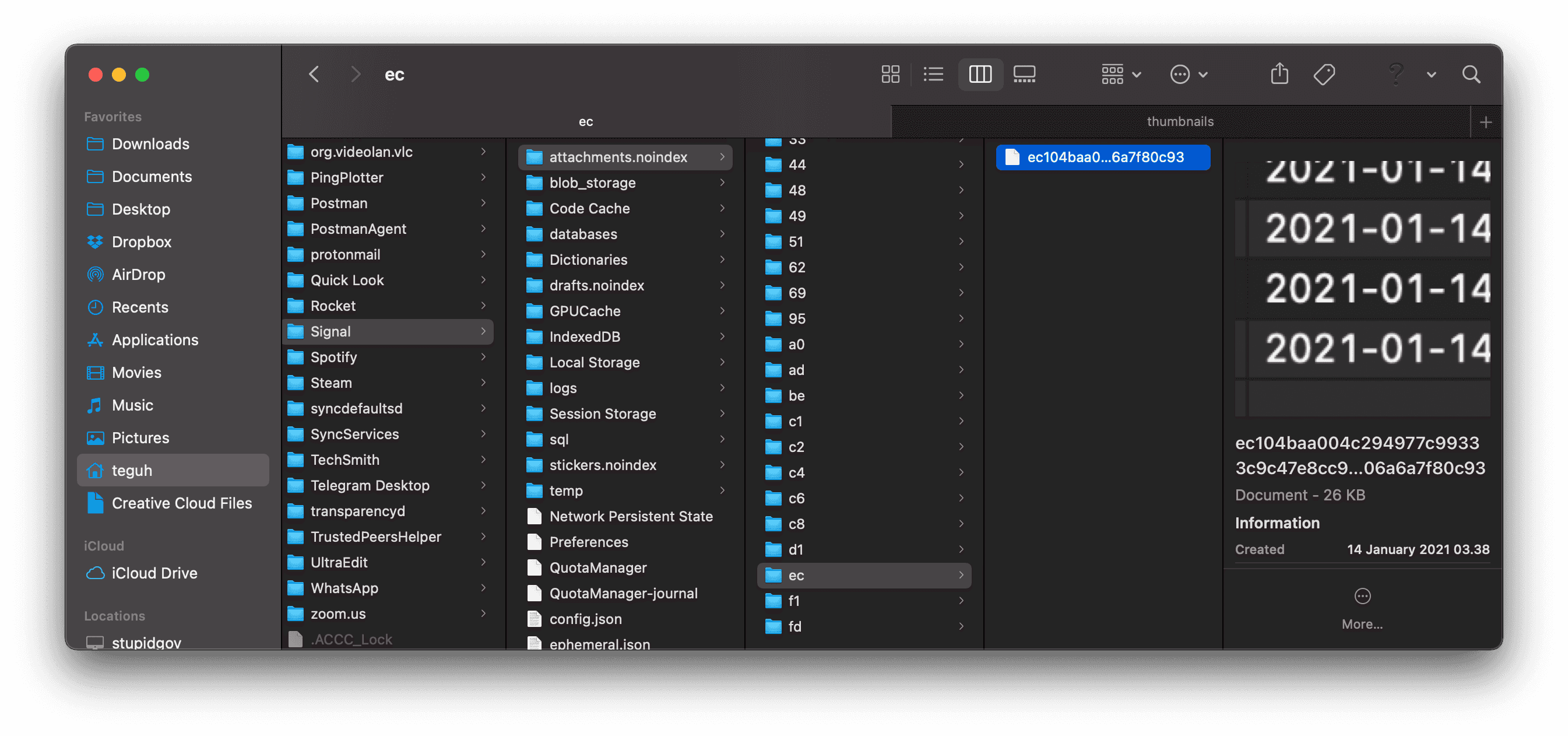This screenshot has width=1568, height=736.
Task: Select the ec tab
Action: 585,121
